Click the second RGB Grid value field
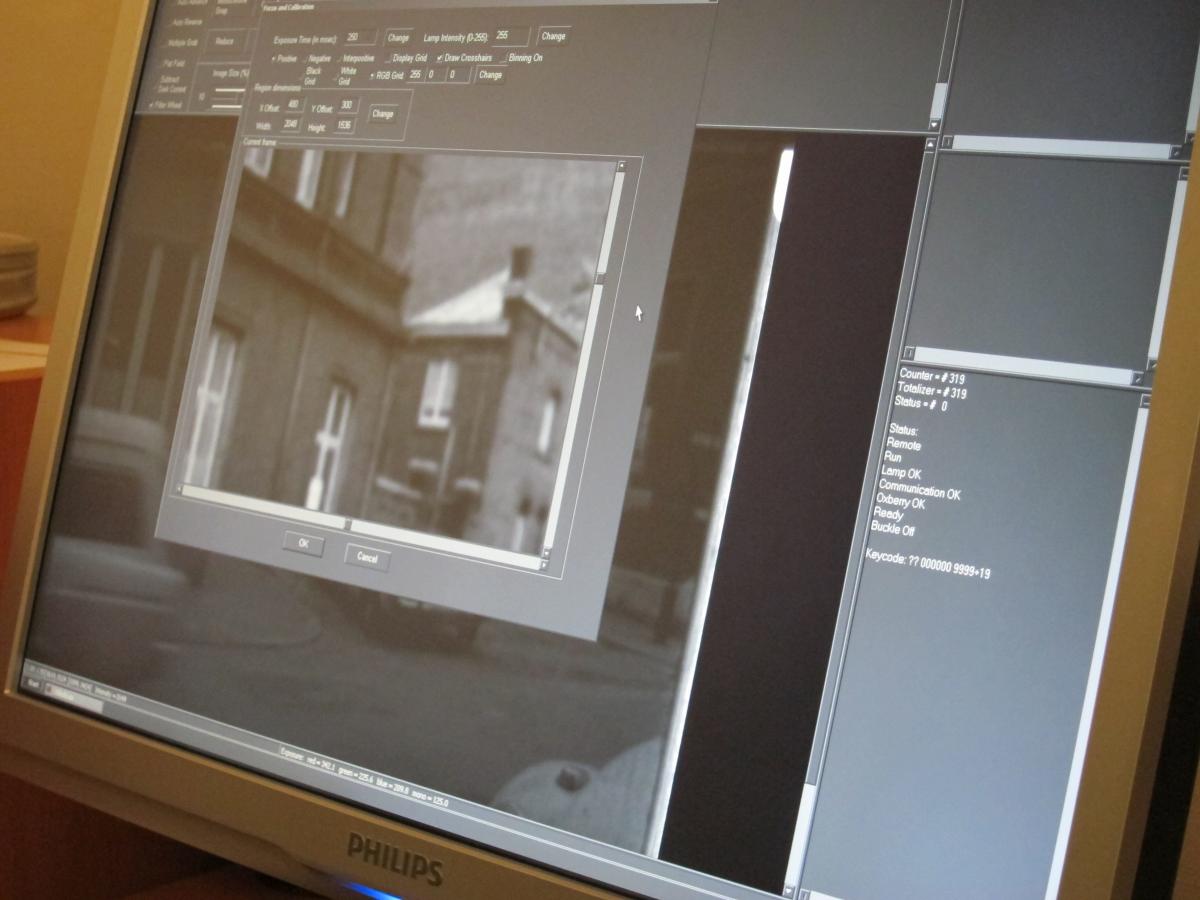 click(435, 75)
